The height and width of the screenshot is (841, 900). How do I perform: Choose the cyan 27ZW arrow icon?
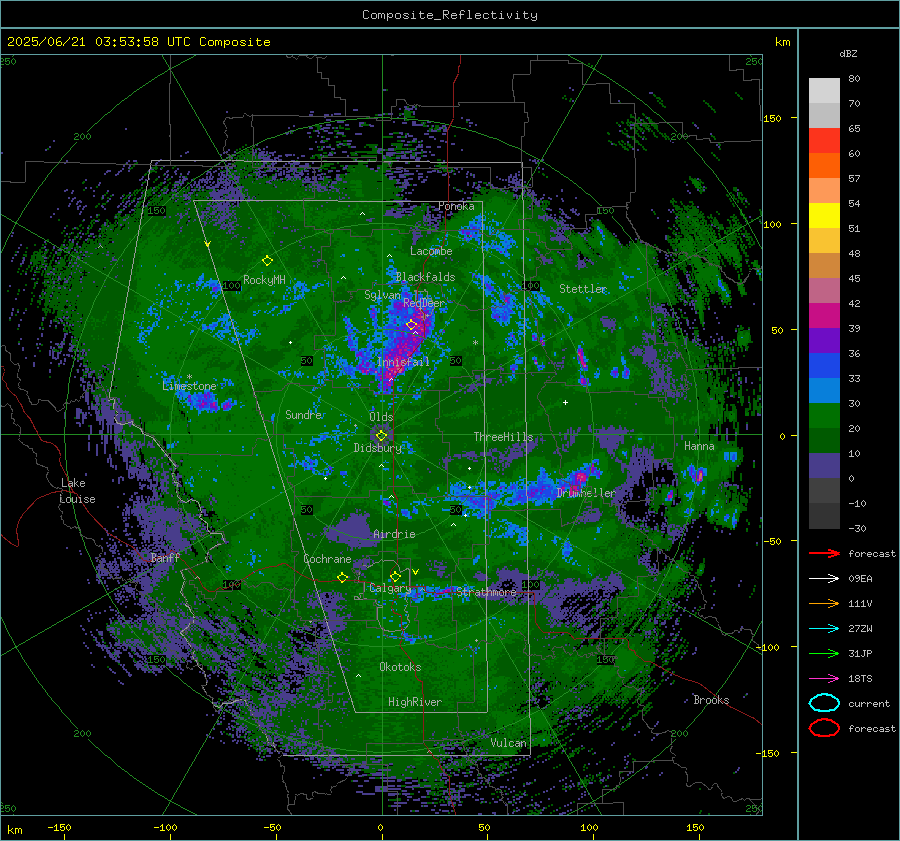[x=824, y=629]
